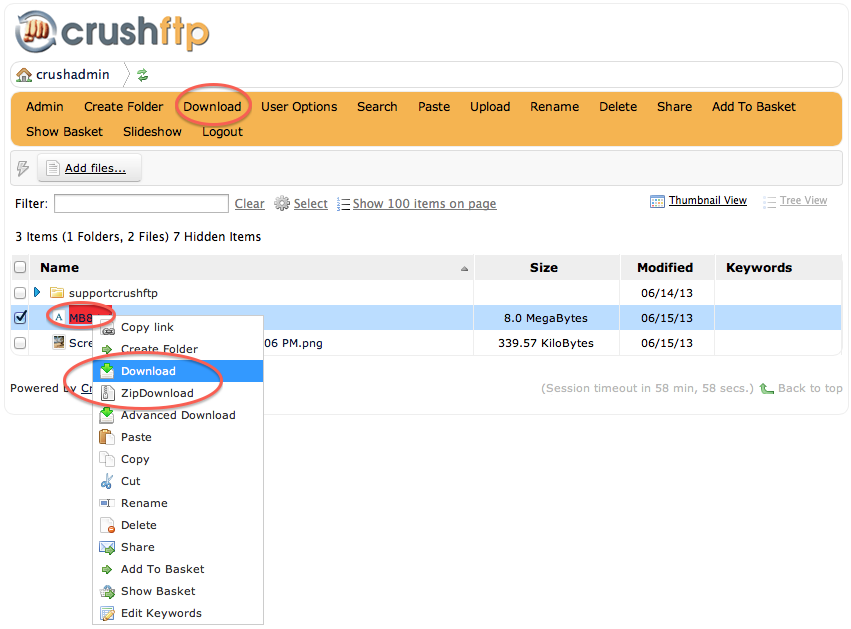This screenshot has height=629, width=851.
Task: Open the Admin toolbar button
Action: point(45,107)
